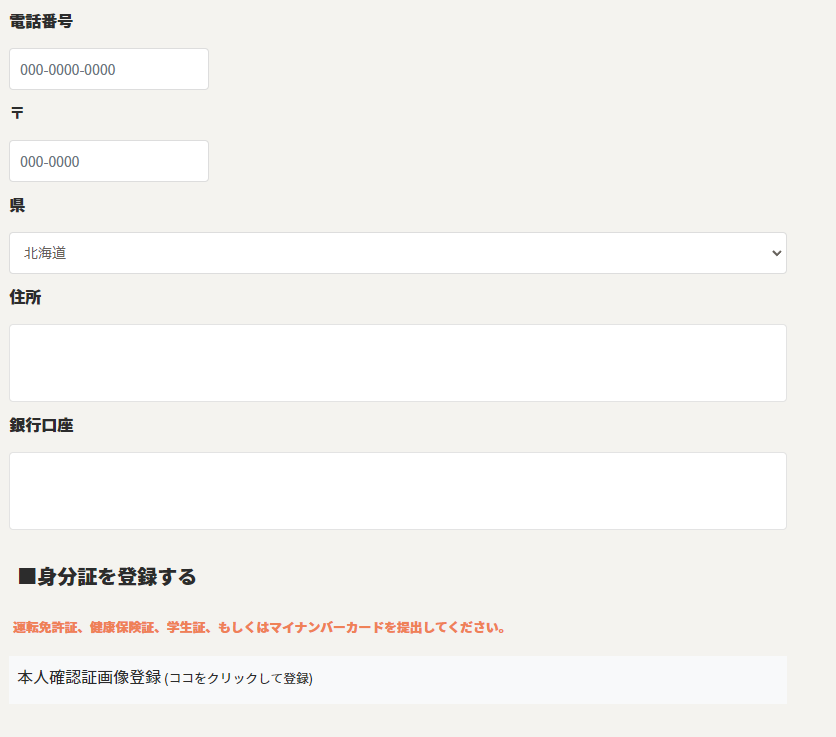Click the ■ square marker before 身分証を登録する
The height and width of the screenshot is (737, 836).
27,577
